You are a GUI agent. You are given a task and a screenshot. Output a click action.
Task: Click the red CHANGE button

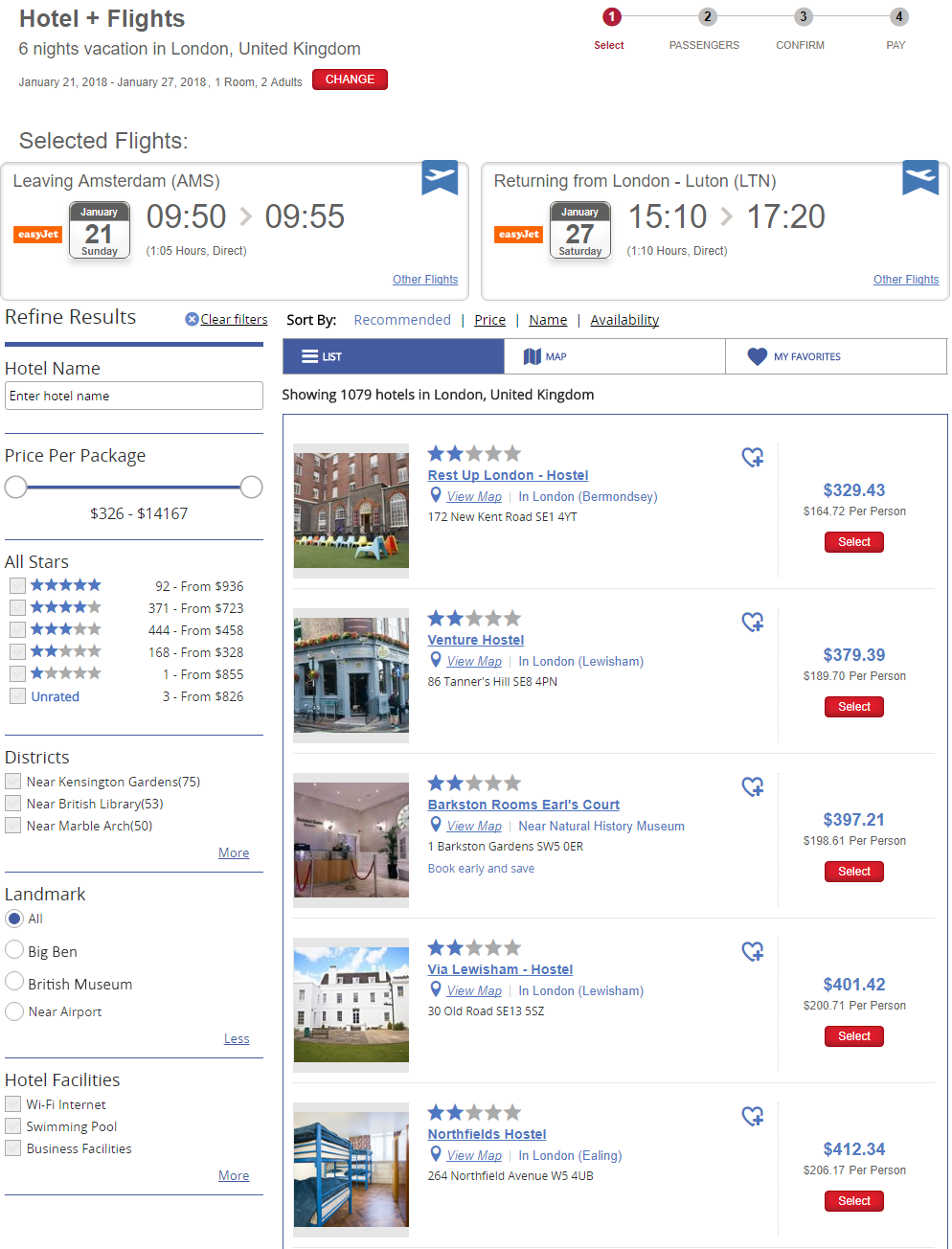click(x=350, y=79)
